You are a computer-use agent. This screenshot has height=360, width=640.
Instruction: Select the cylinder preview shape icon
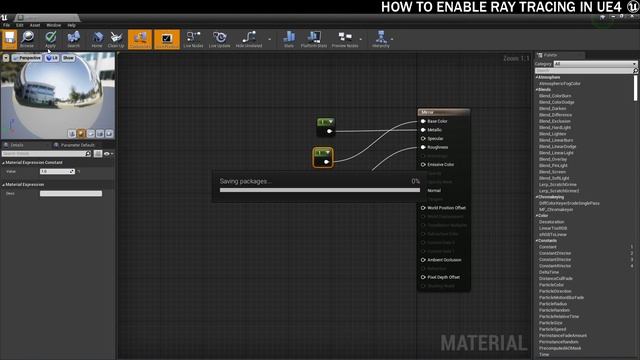(72, 133)
